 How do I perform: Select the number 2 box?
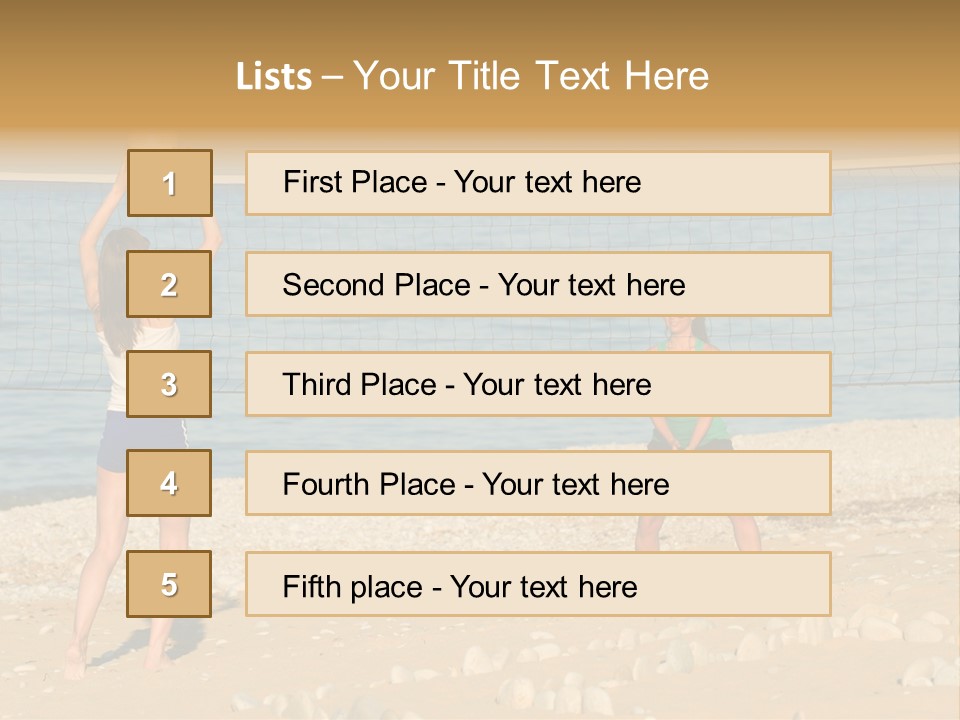click(170, 284)
